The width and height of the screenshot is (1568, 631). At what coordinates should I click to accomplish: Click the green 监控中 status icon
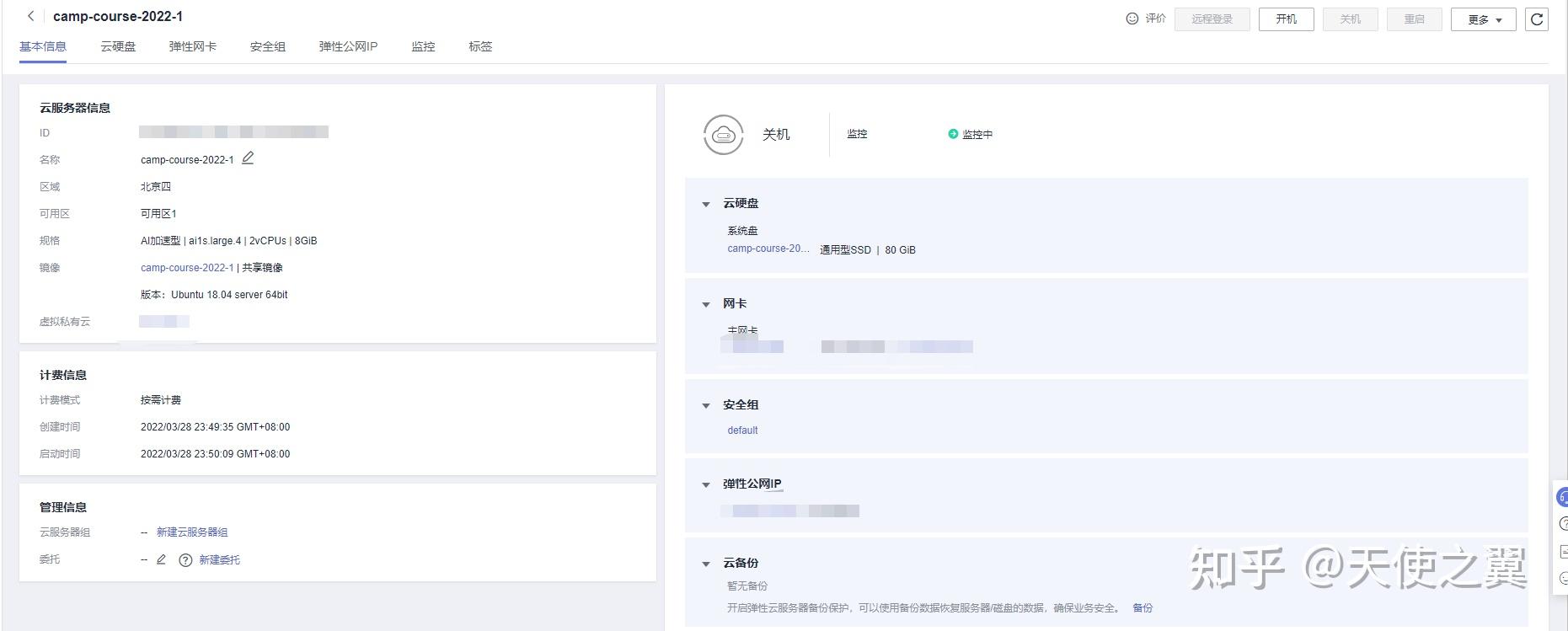[x=953, y=134]
